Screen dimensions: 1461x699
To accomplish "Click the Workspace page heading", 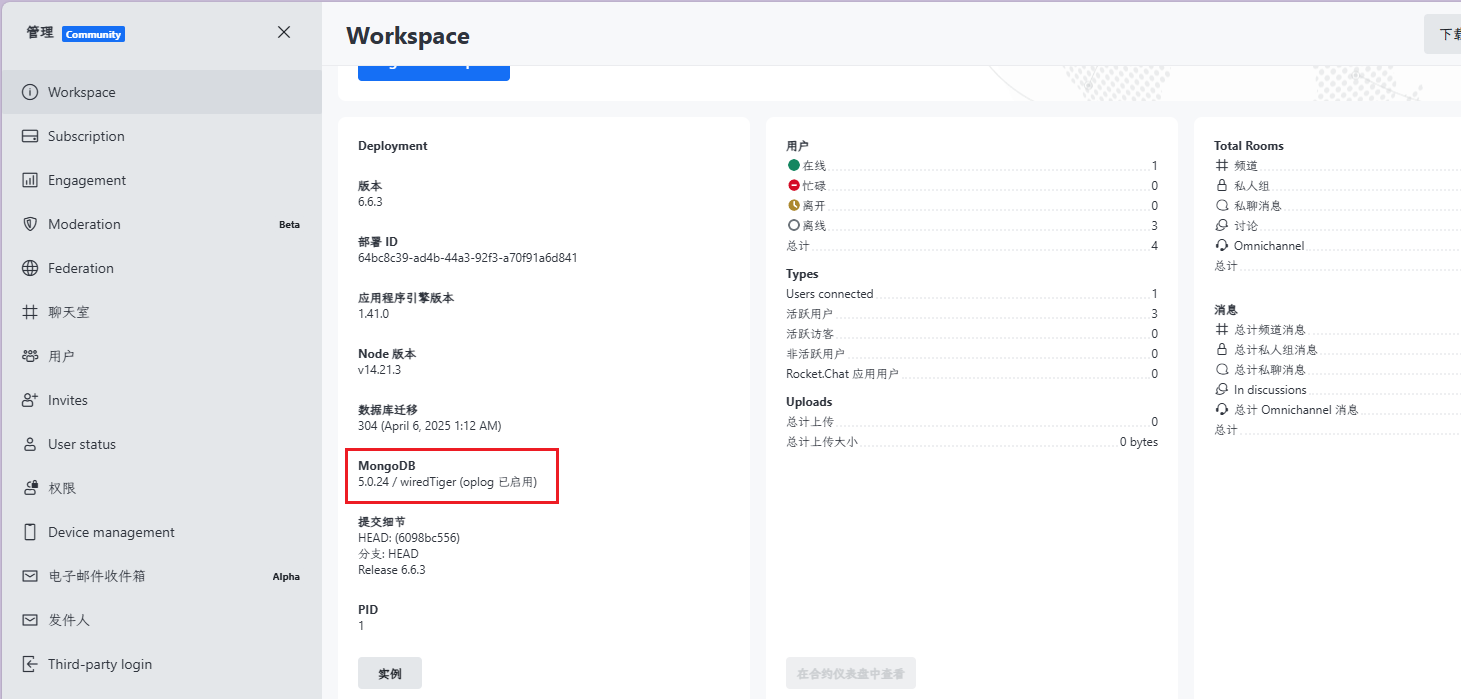I will pyautogui.click(x=408, y=36).
